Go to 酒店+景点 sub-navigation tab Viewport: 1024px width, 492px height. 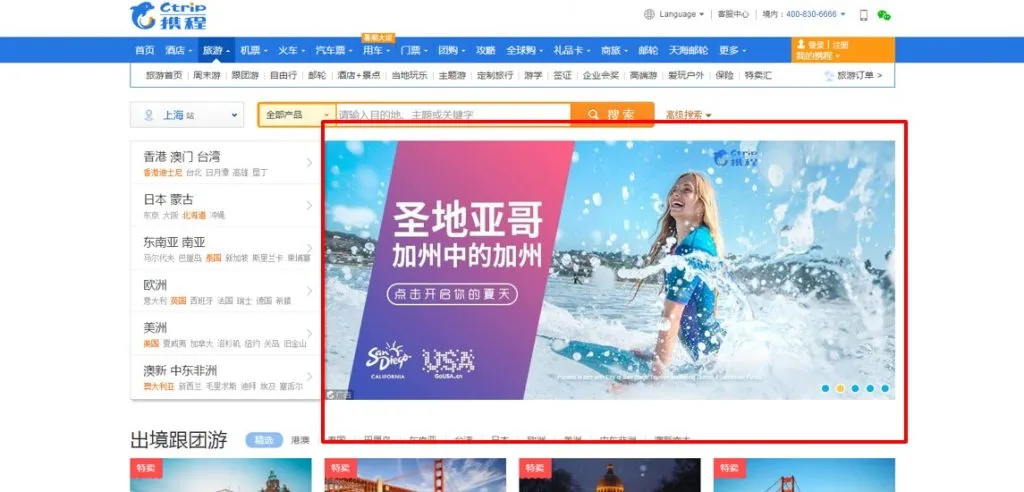[x=359, y=76]
